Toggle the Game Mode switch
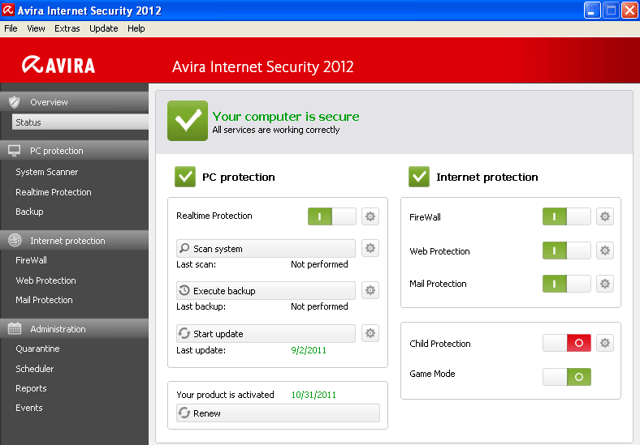Image resolution: width=640 pixels, height=445 pixels. pos(566,377)
